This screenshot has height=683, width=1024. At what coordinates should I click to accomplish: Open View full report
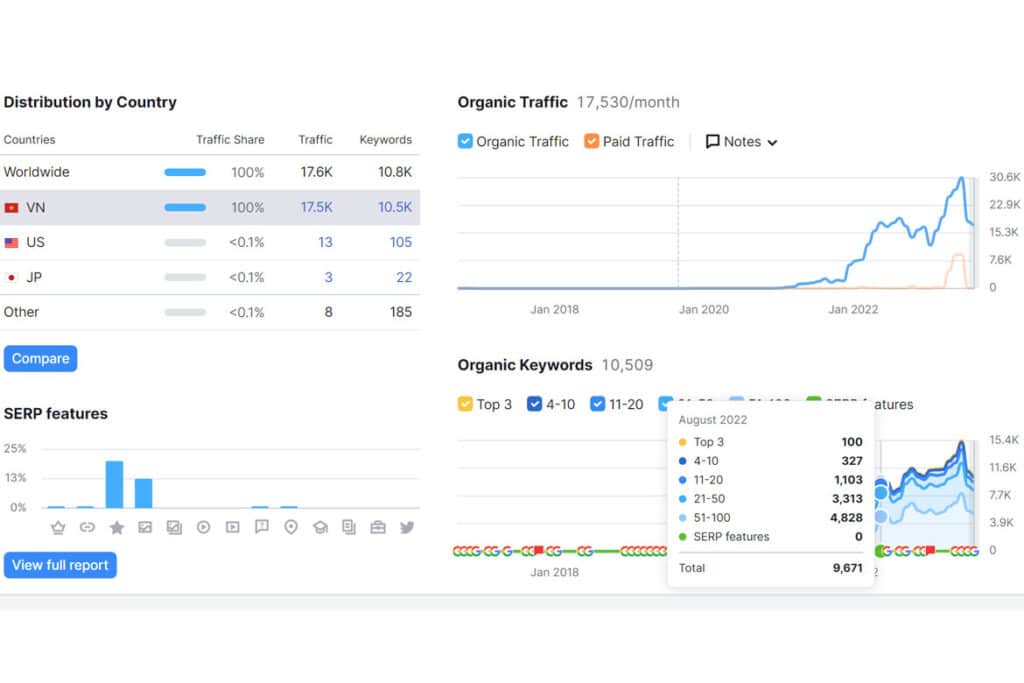(x=60, y=565)
